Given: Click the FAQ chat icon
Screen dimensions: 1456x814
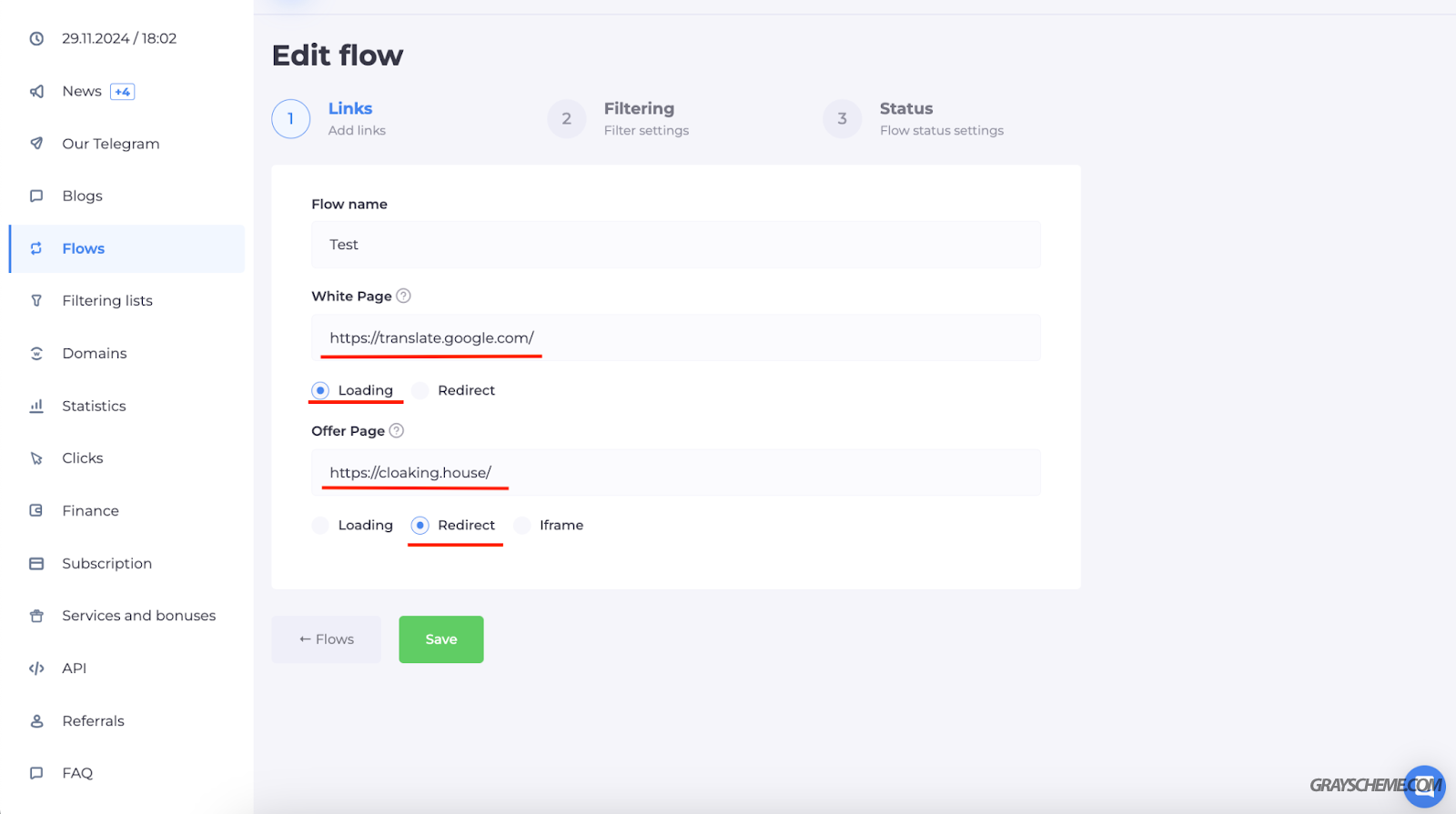Looking at the screenshot, I should click(36, 773).
